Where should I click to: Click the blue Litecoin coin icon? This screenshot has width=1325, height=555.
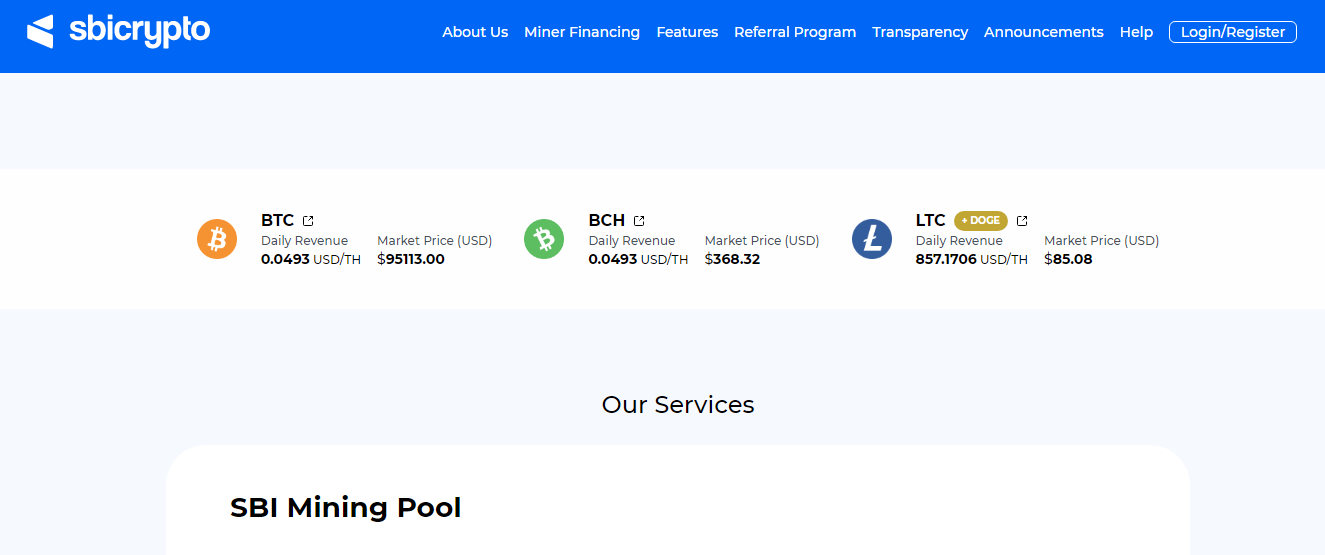click(x=872, y=239)
